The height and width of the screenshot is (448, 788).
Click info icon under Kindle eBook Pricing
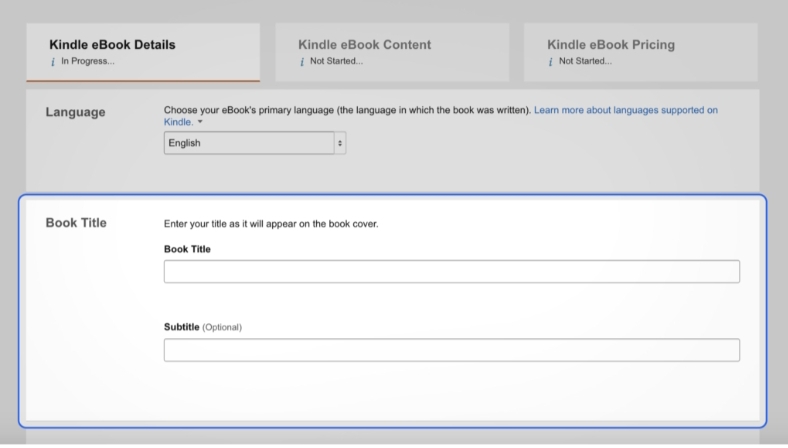tap(549, 62)
